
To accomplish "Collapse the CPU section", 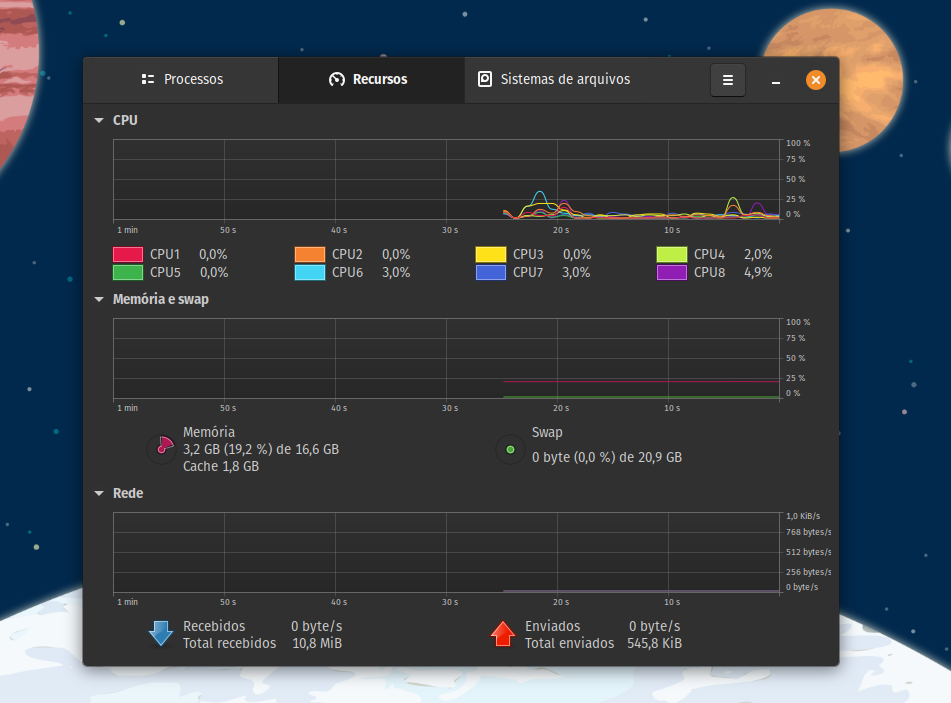I will 99,120.
